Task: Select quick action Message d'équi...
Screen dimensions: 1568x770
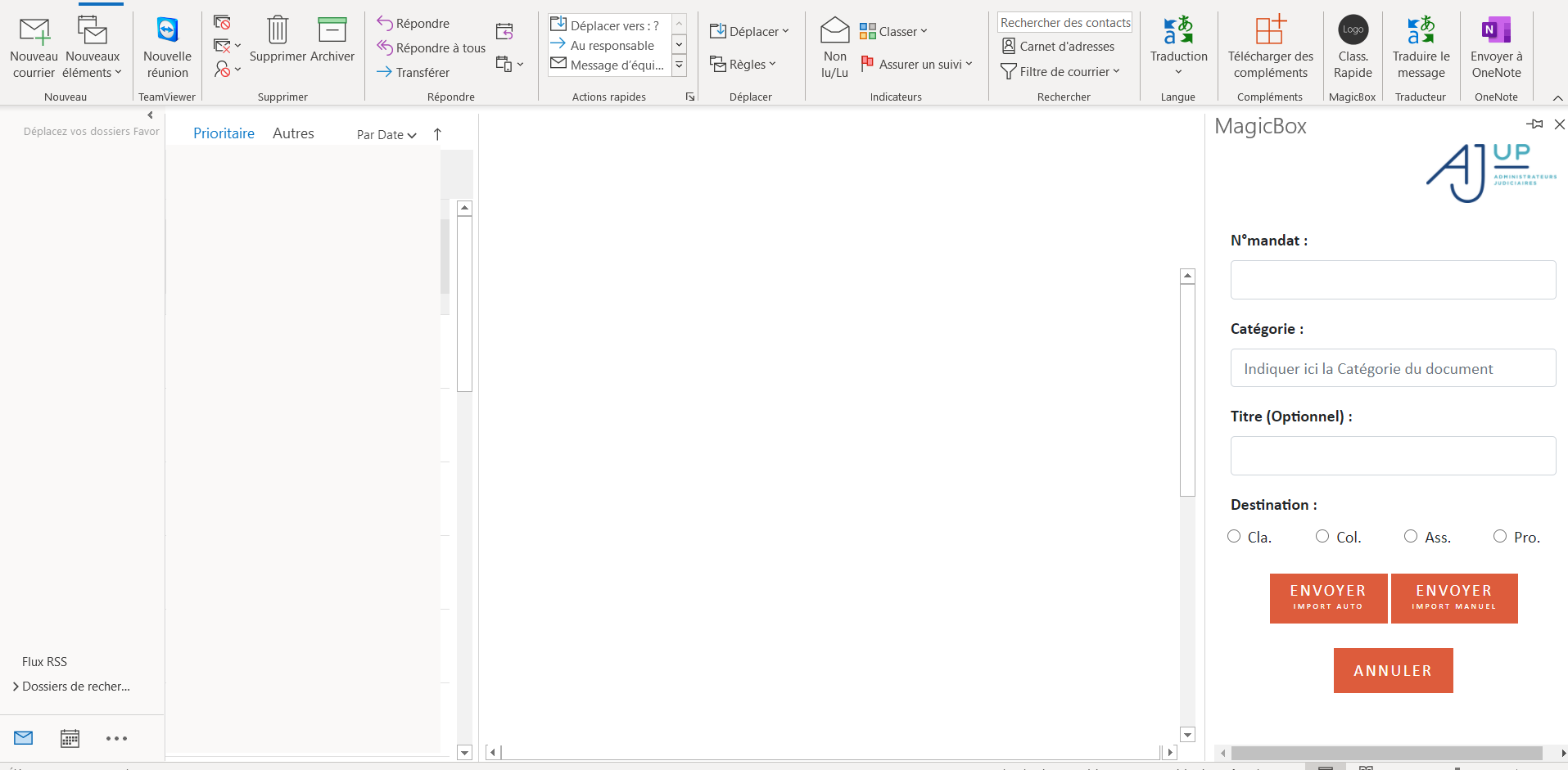Action: (608, 65)
